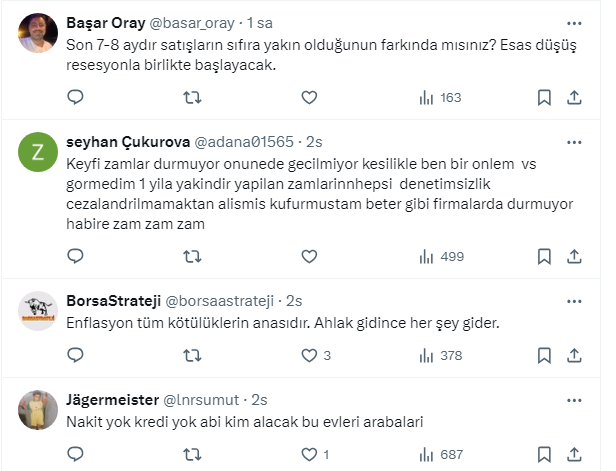Reply to seyhan Çukurova's tweet
Image resolution: width=616 pixels, height=471 pixels.
74,256
